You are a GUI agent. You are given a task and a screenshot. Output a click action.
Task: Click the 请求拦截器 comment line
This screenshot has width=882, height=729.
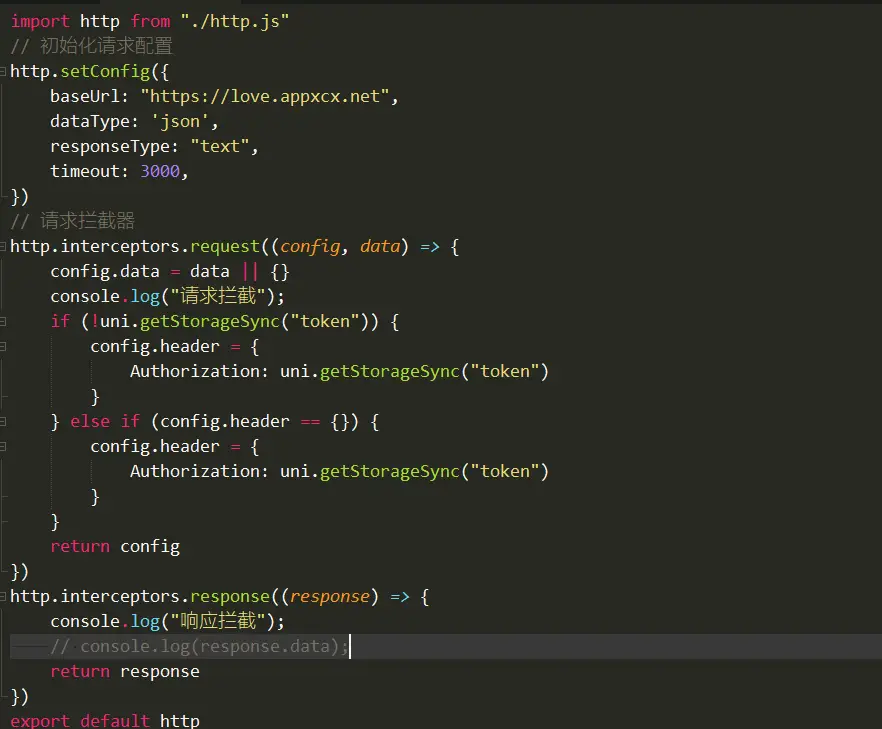73,221
